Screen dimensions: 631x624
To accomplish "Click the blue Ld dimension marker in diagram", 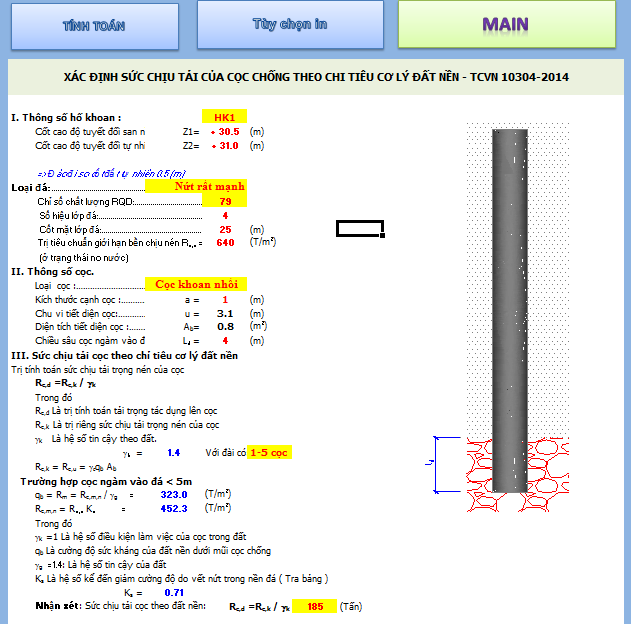I will pyautogui.click(x=442, y=464).
